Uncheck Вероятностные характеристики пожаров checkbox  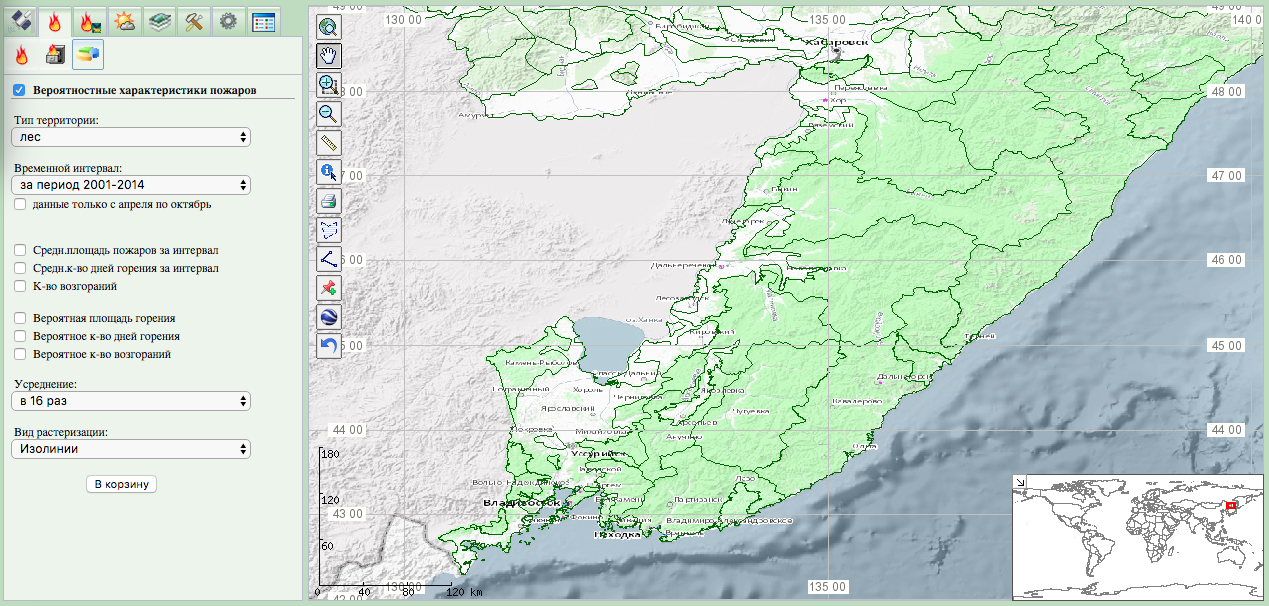coord(19,90)
